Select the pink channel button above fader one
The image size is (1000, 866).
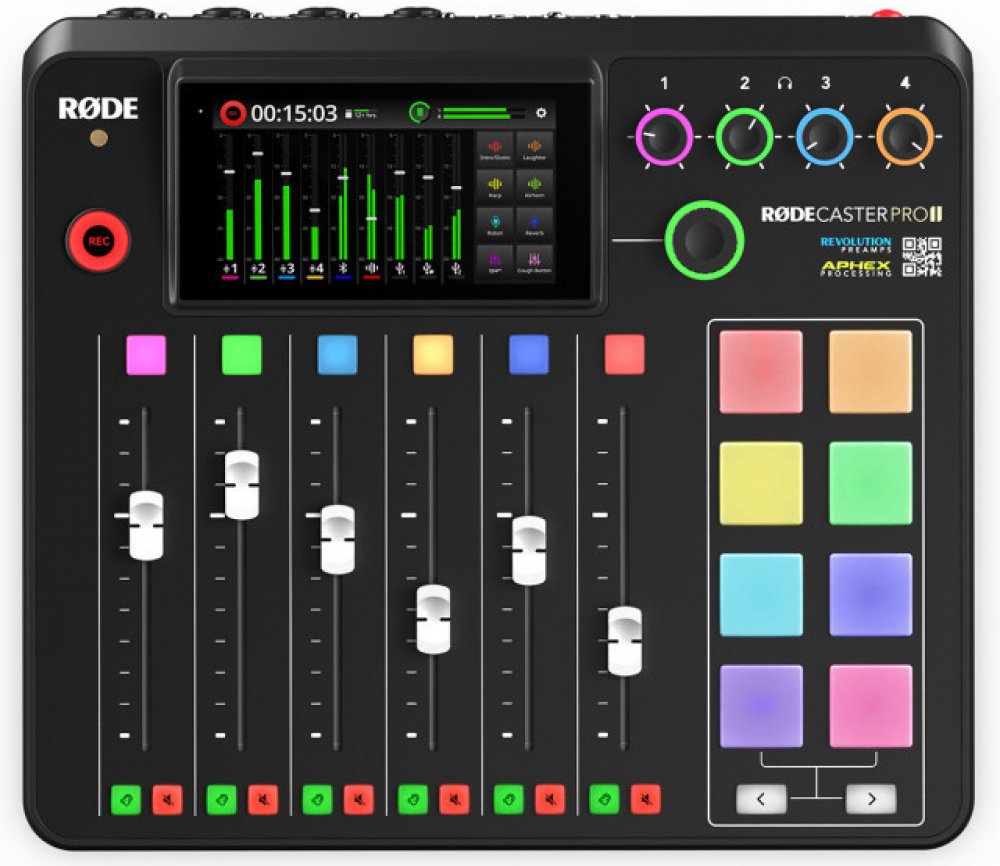146,355
